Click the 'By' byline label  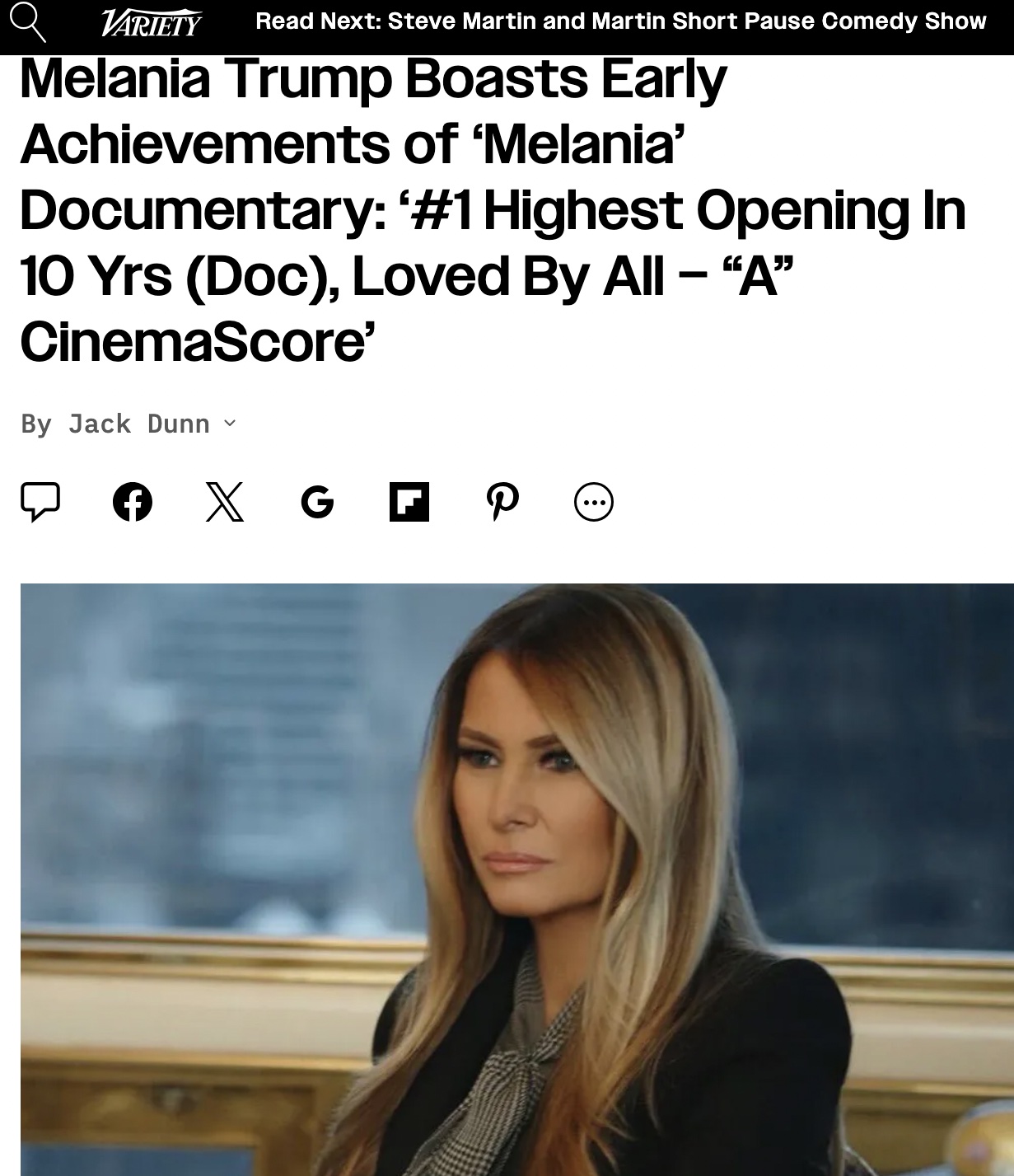click(36, 424)
